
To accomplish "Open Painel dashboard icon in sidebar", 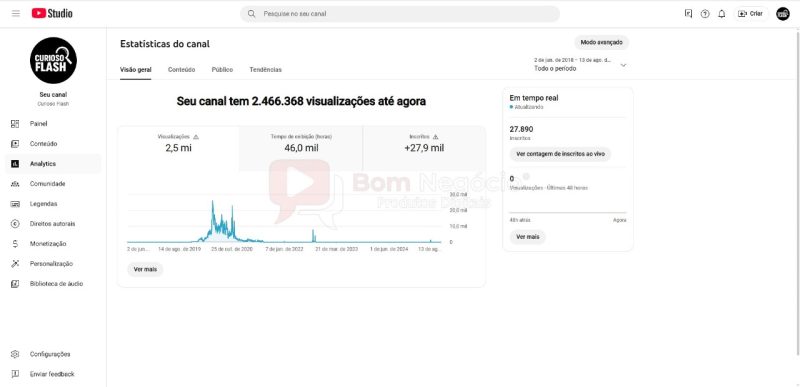I will point(15,123).
